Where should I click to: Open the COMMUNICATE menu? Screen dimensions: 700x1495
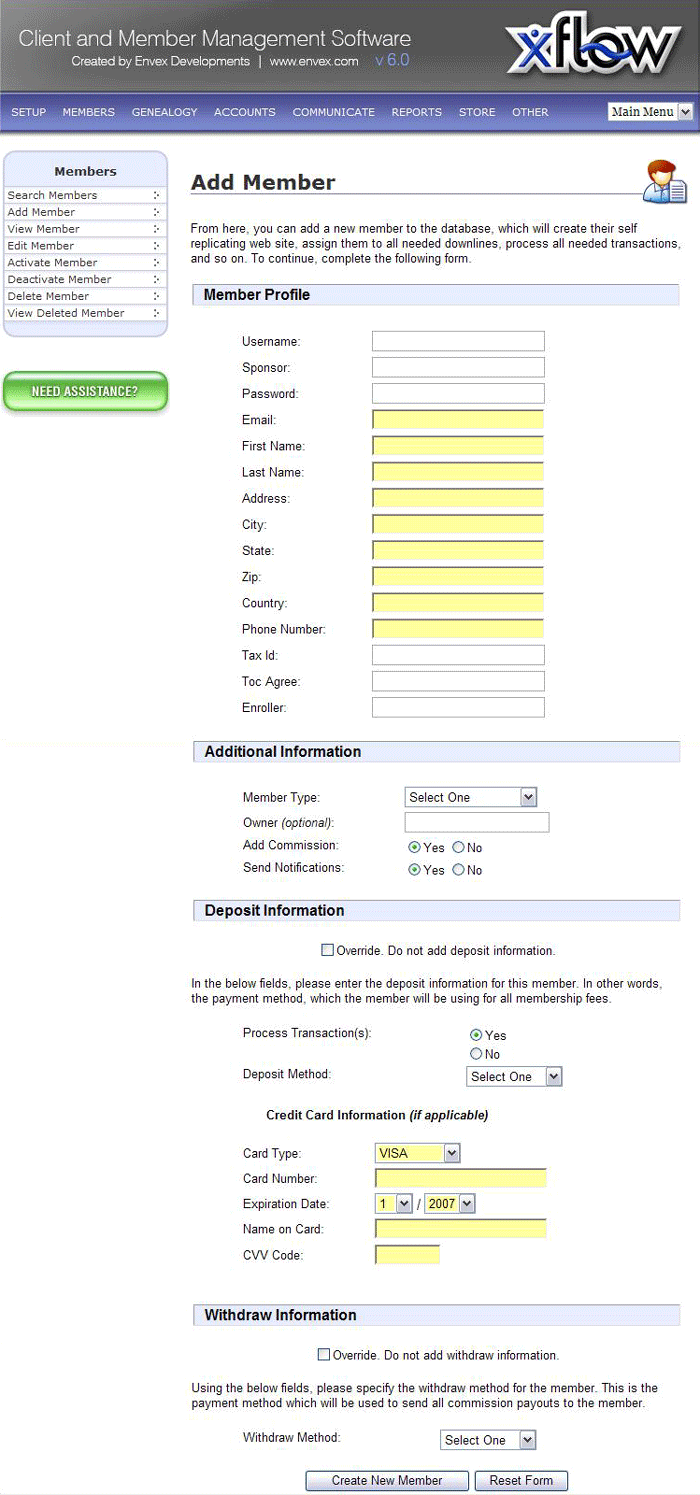tap(334, 112)
